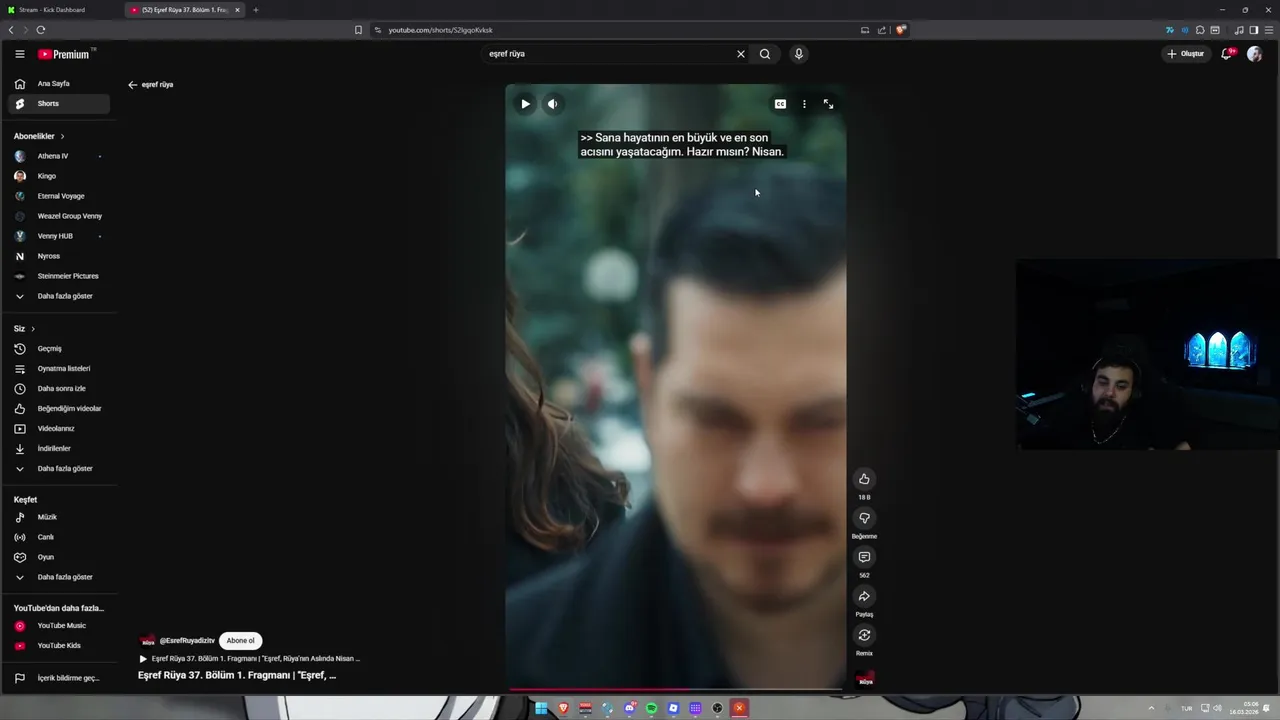1280x720 pixels.
Task: Open Discord from the Windows taskbar
Action: coord(629,708)
